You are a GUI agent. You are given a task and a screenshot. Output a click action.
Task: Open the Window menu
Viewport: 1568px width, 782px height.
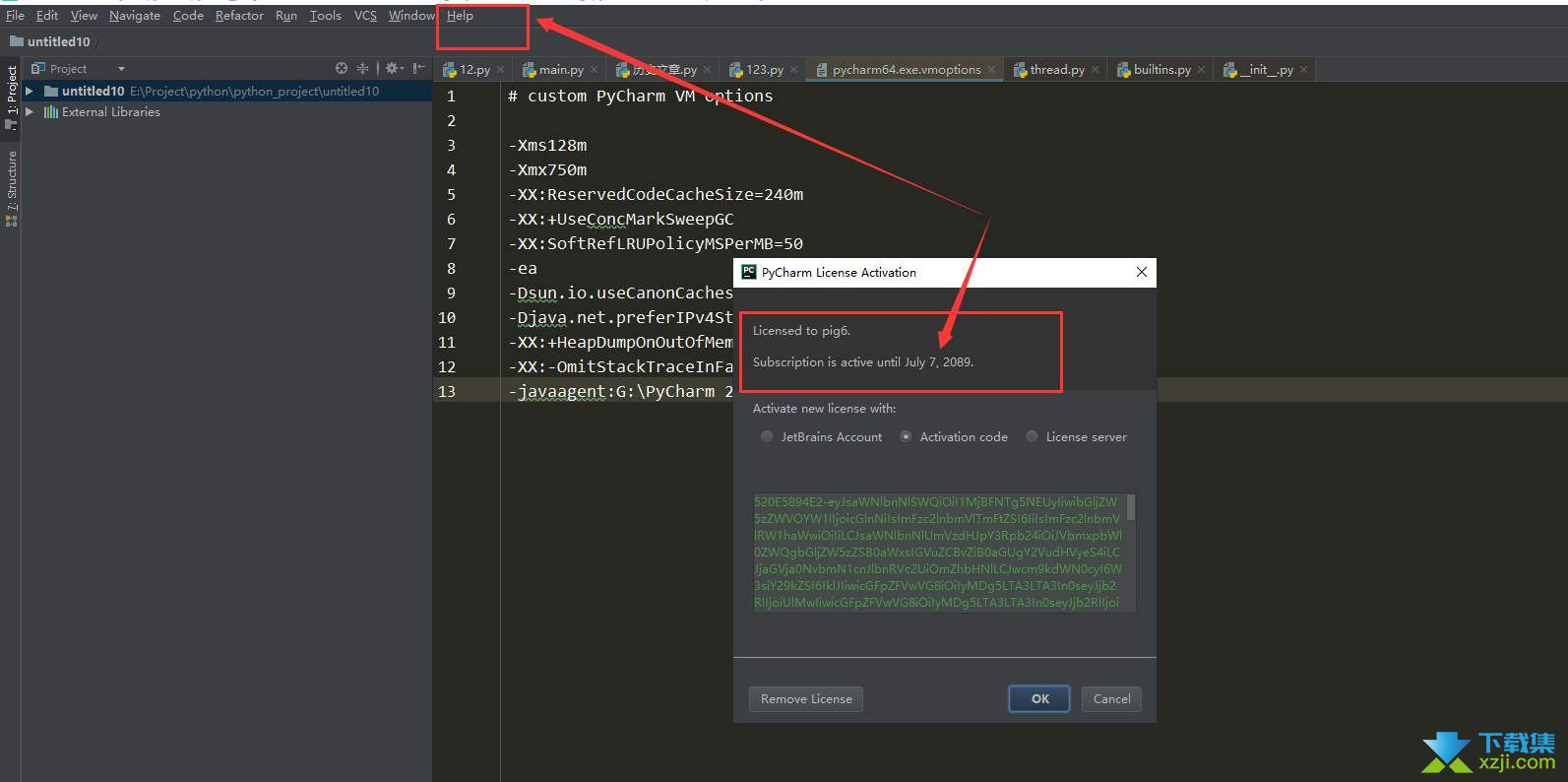tap(411, 16)
